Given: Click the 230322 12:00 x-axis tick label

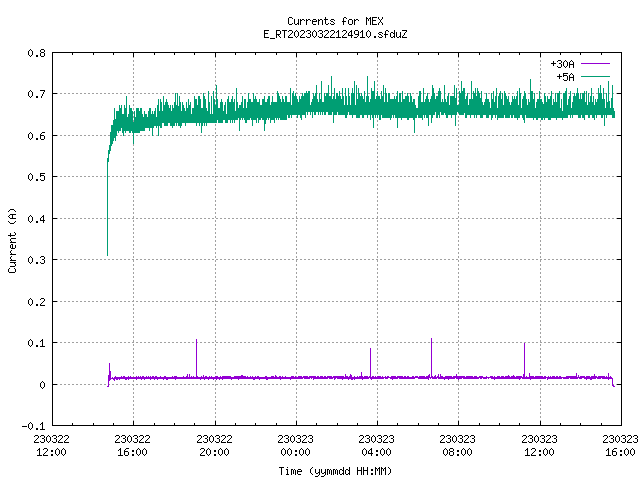Looking at the screenshot, I should (51, 445).
